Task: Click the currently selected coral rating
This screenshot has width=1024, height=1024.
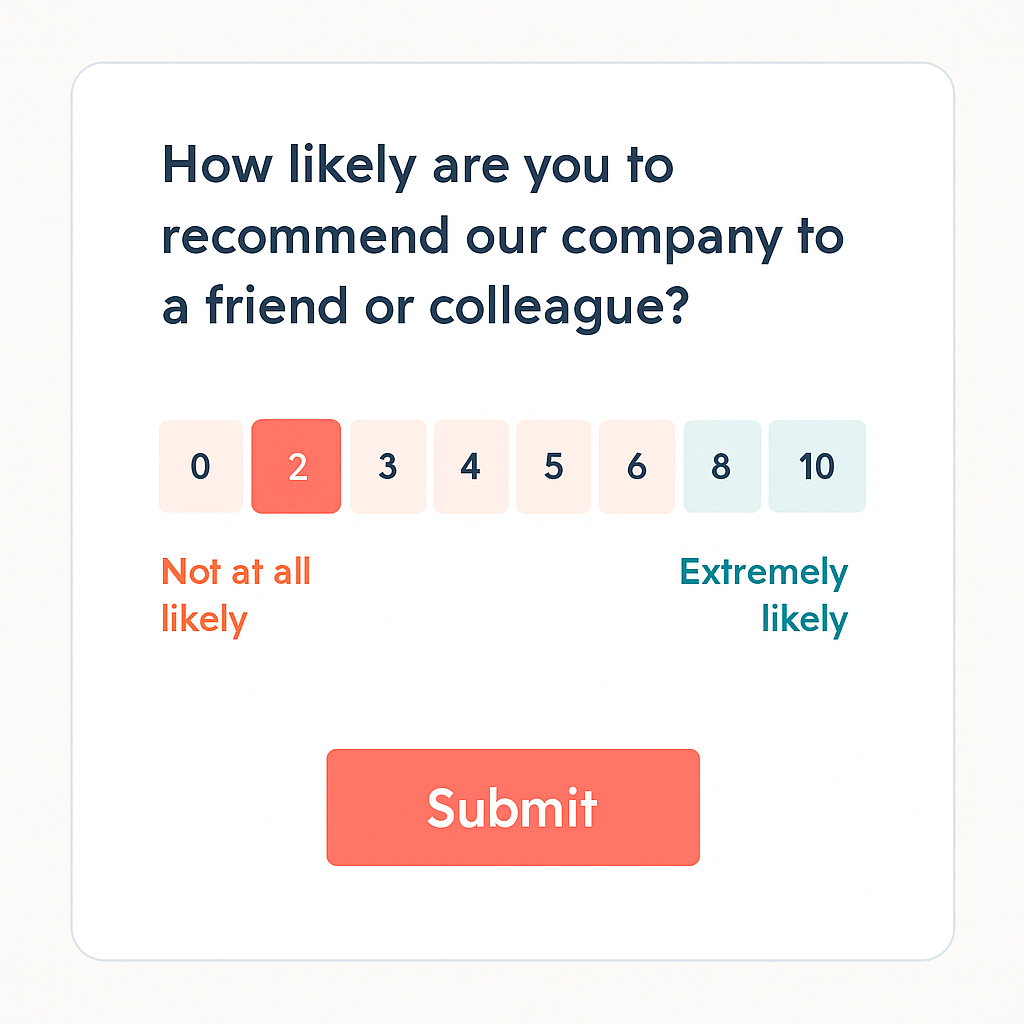Action: 296,466
